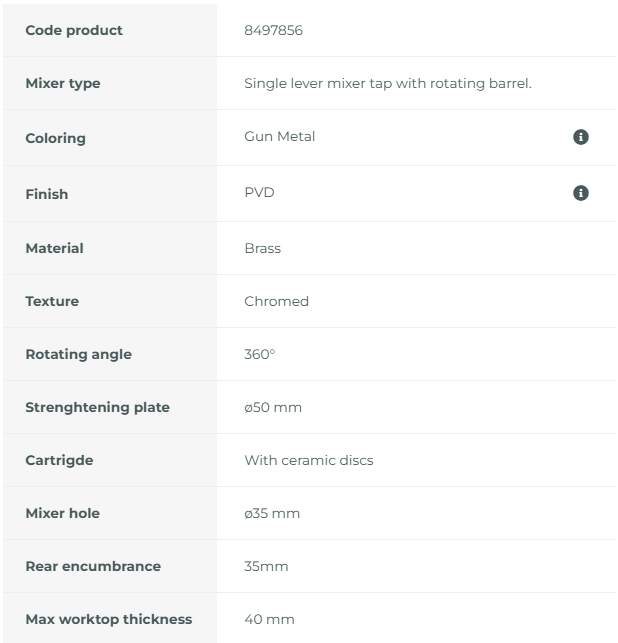Click the 360° rotating angle value
The width and height of the screenshot is (618, 643).
(259, 354)
